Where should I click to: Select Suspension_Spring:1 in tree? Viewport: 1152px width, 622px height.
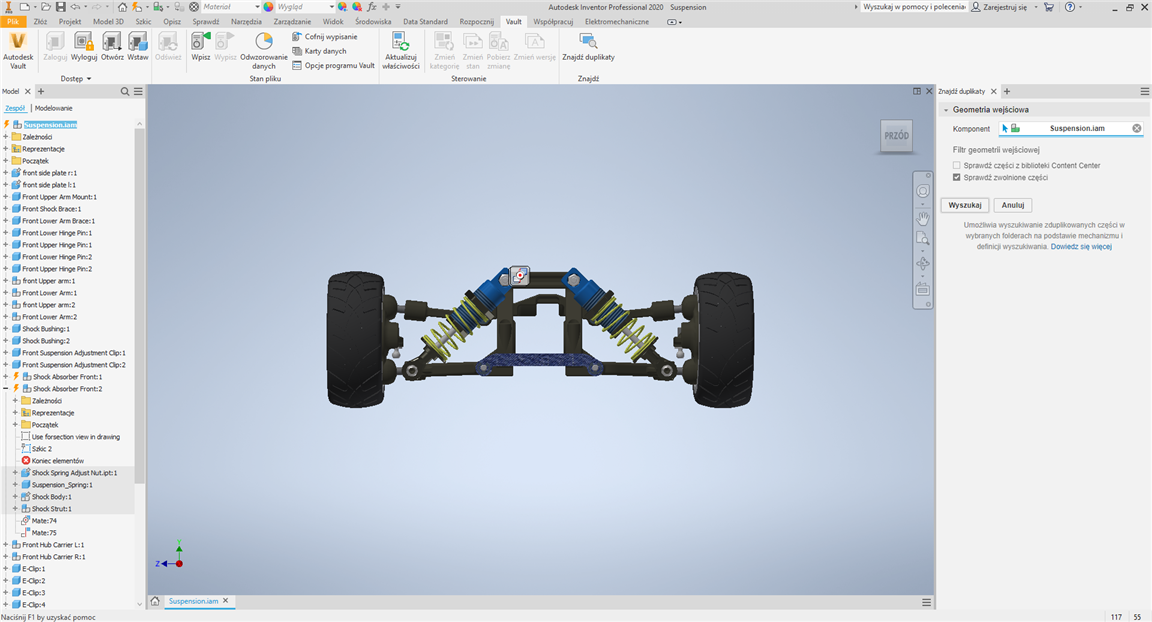tap(62, 485)
